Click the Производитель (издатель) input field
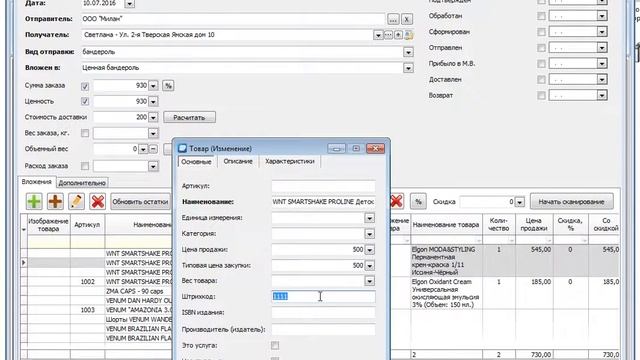Viewport: 640px width, 360px height. point(323,329)
